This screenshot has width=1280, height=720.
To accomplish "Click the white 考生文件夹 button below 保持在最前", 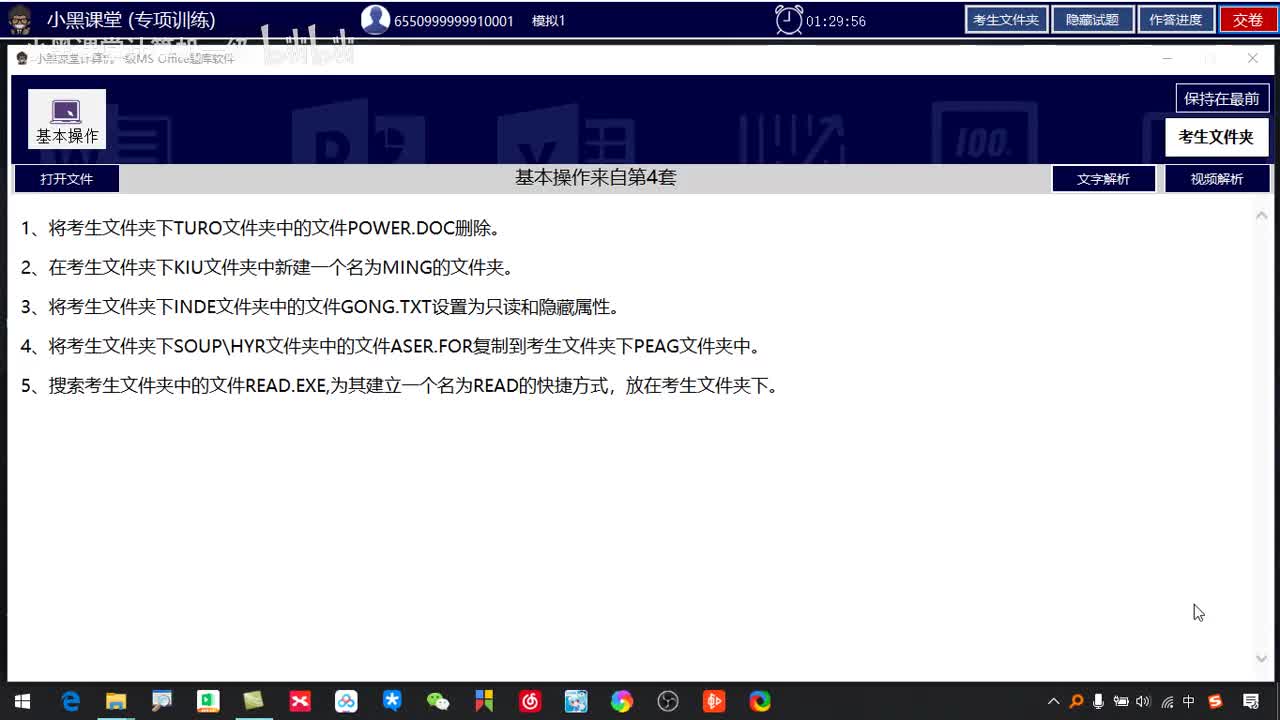I will tap(1216, 137).
